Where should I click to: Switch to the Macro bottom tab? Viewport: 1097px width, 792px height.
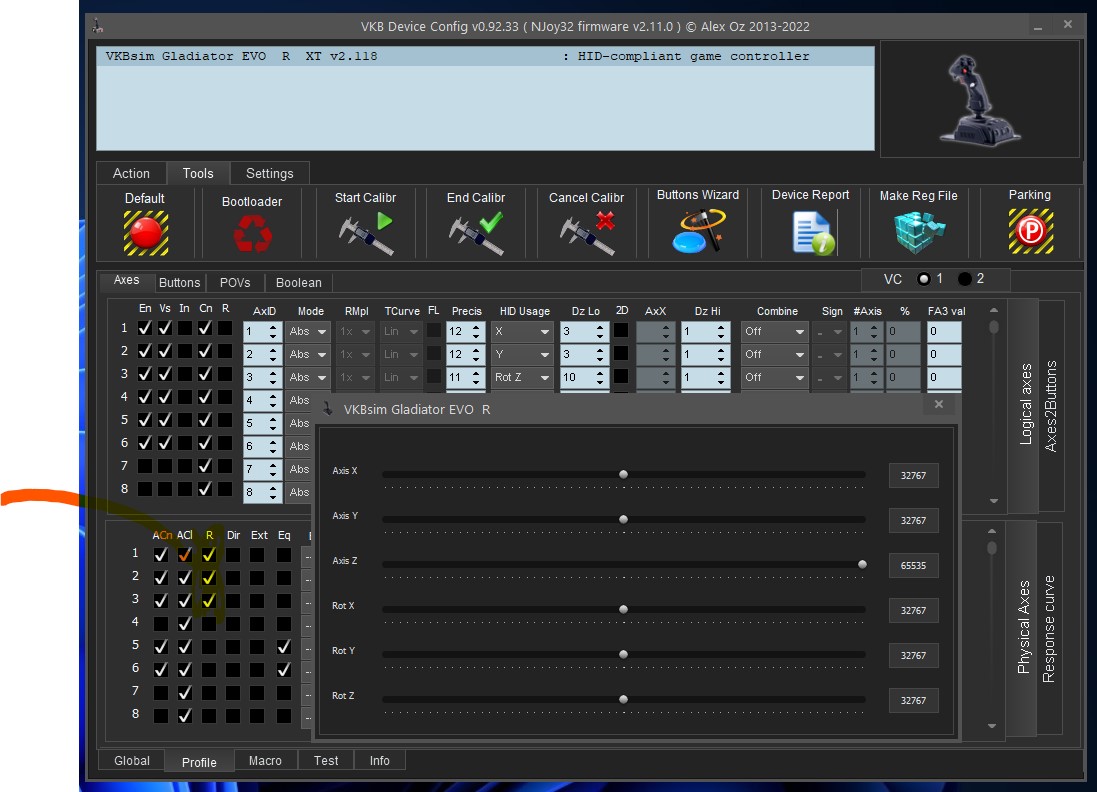(266, 761)
